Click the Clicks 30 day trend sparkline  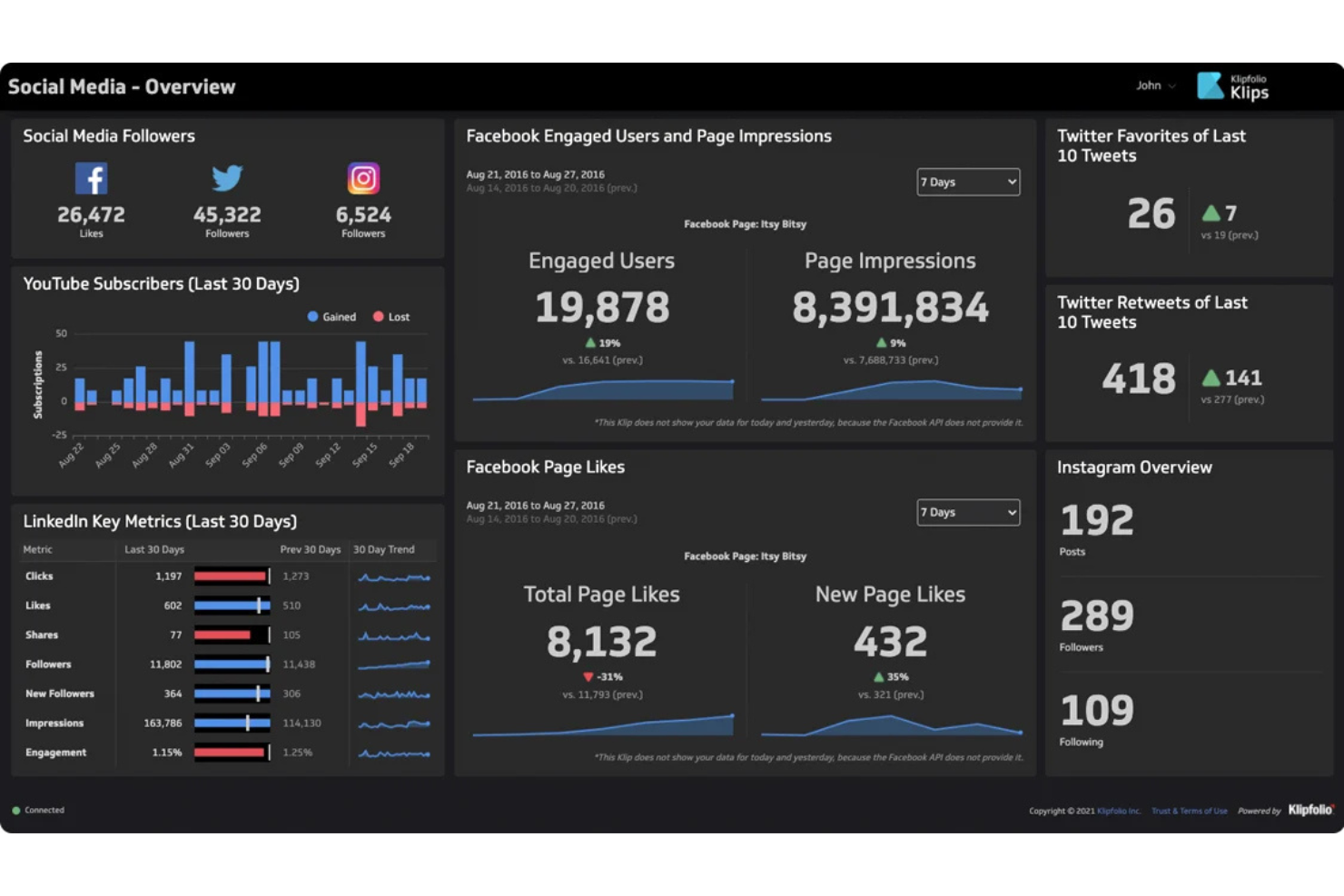point(394,576)
